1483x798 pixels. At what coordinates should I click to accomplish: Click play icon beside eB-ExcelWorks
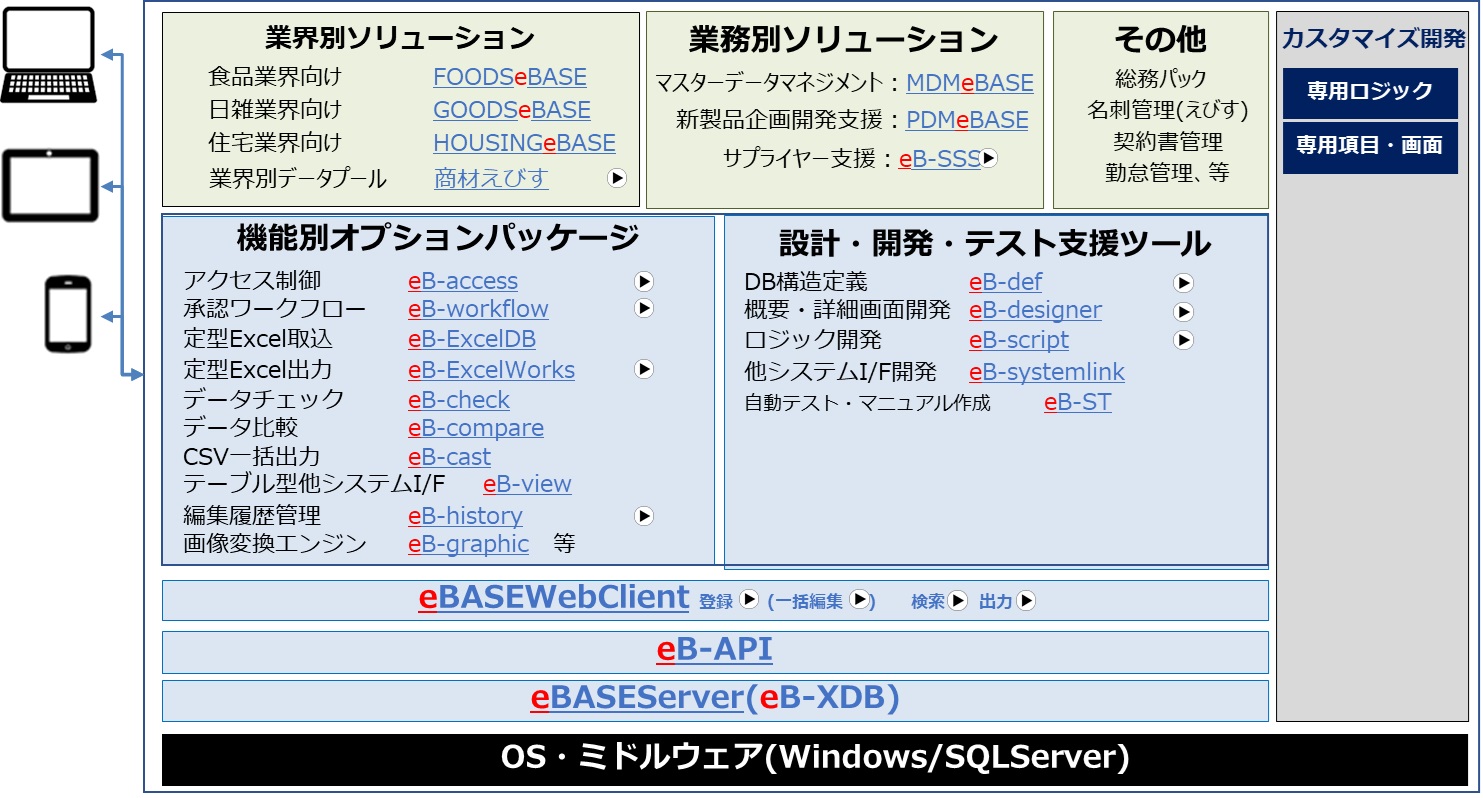644,370
